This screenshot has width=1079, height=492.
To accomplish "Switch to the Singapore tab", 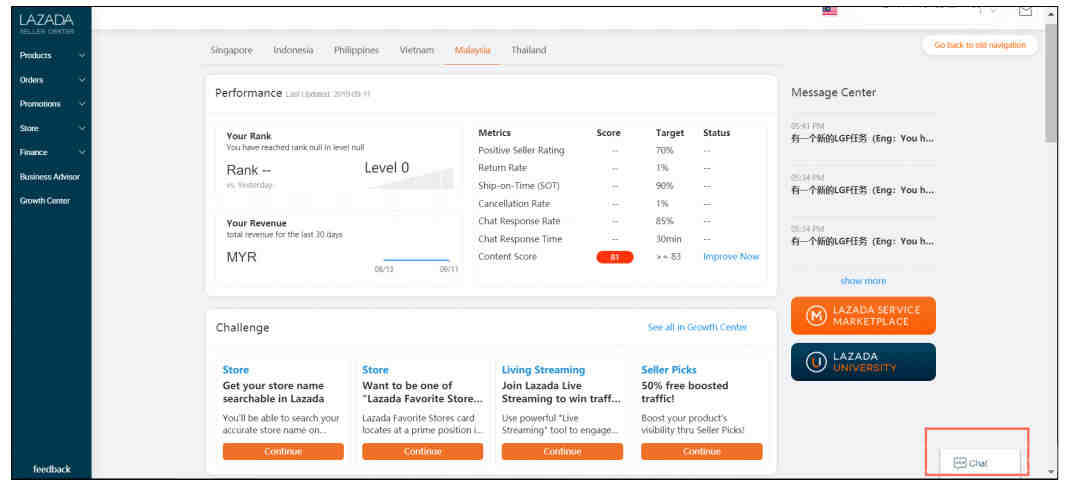I will [x=231, y=50].
